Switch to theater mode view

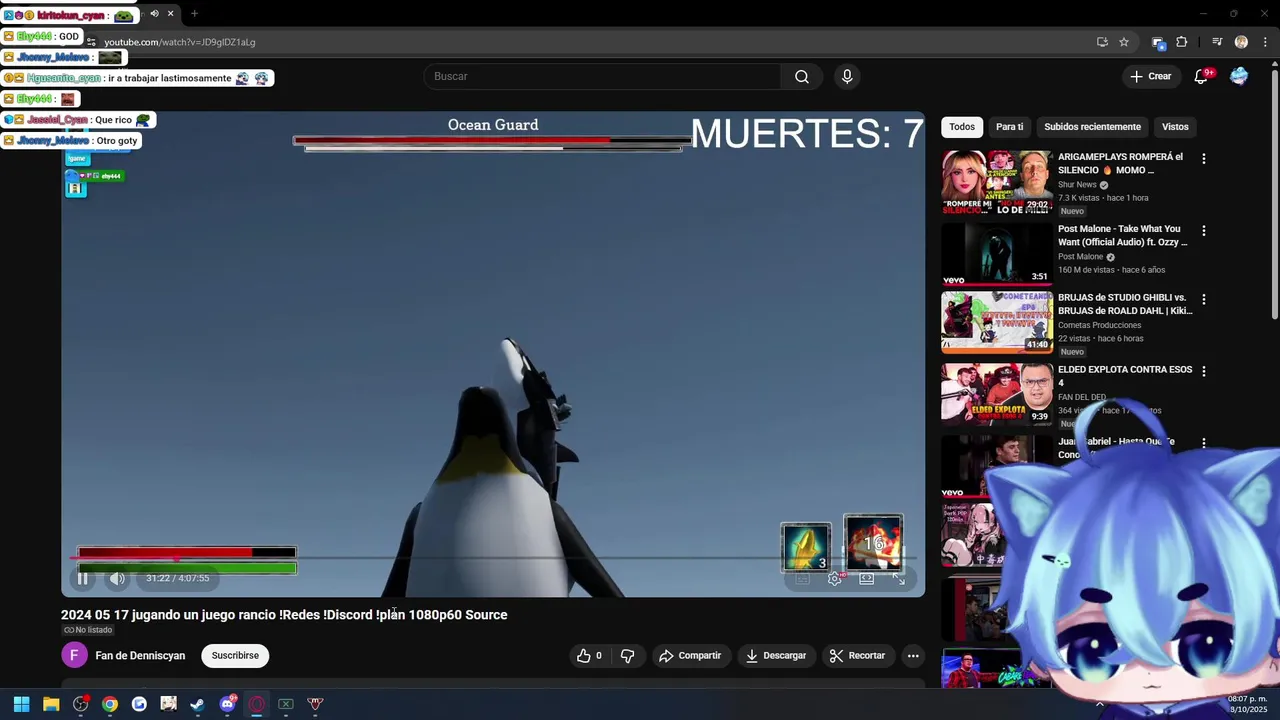(x=866, y=578)
